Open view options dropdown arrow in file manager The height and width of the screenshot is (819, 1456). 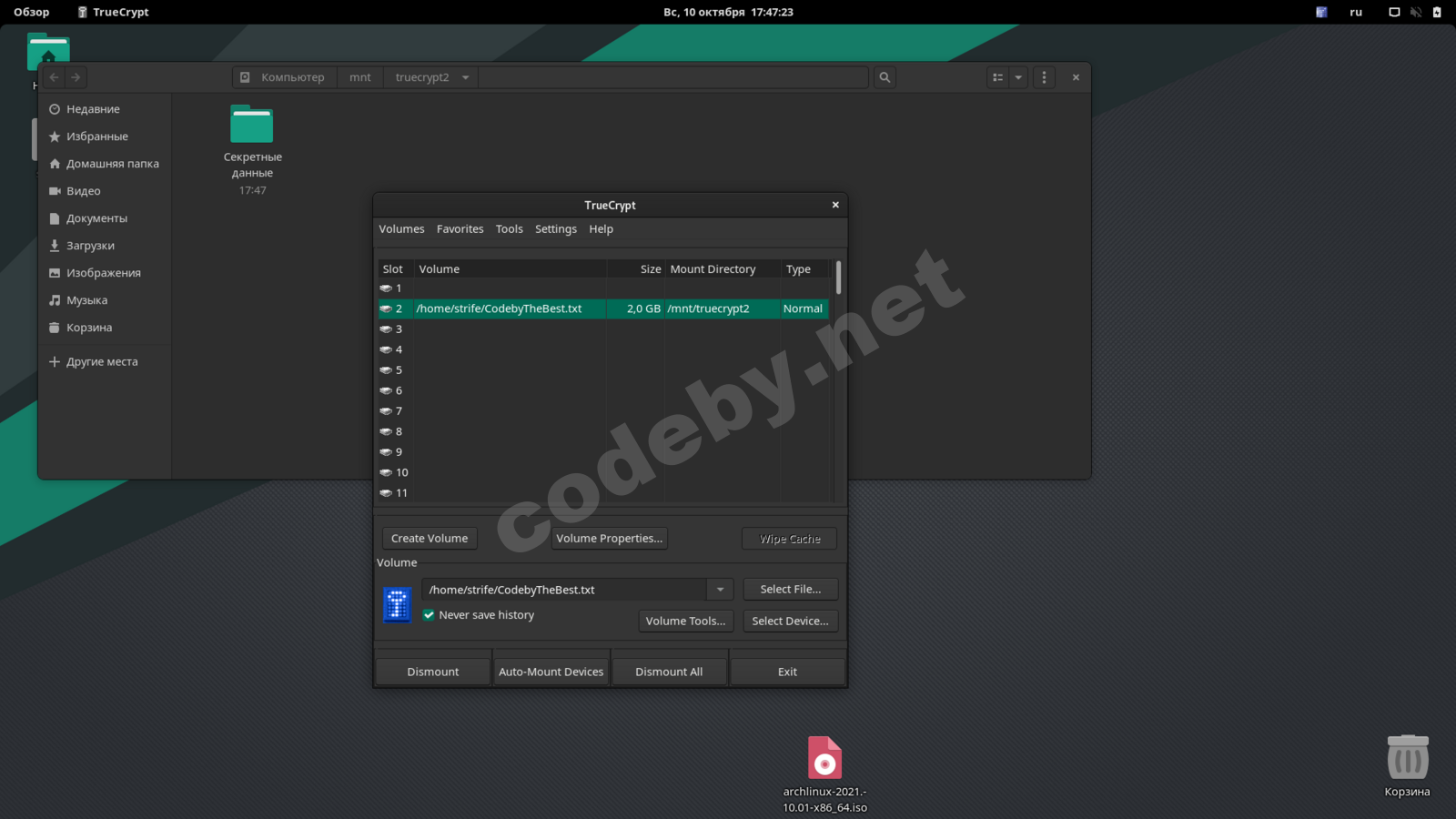pyautogui.click(x=1018, y=77)
